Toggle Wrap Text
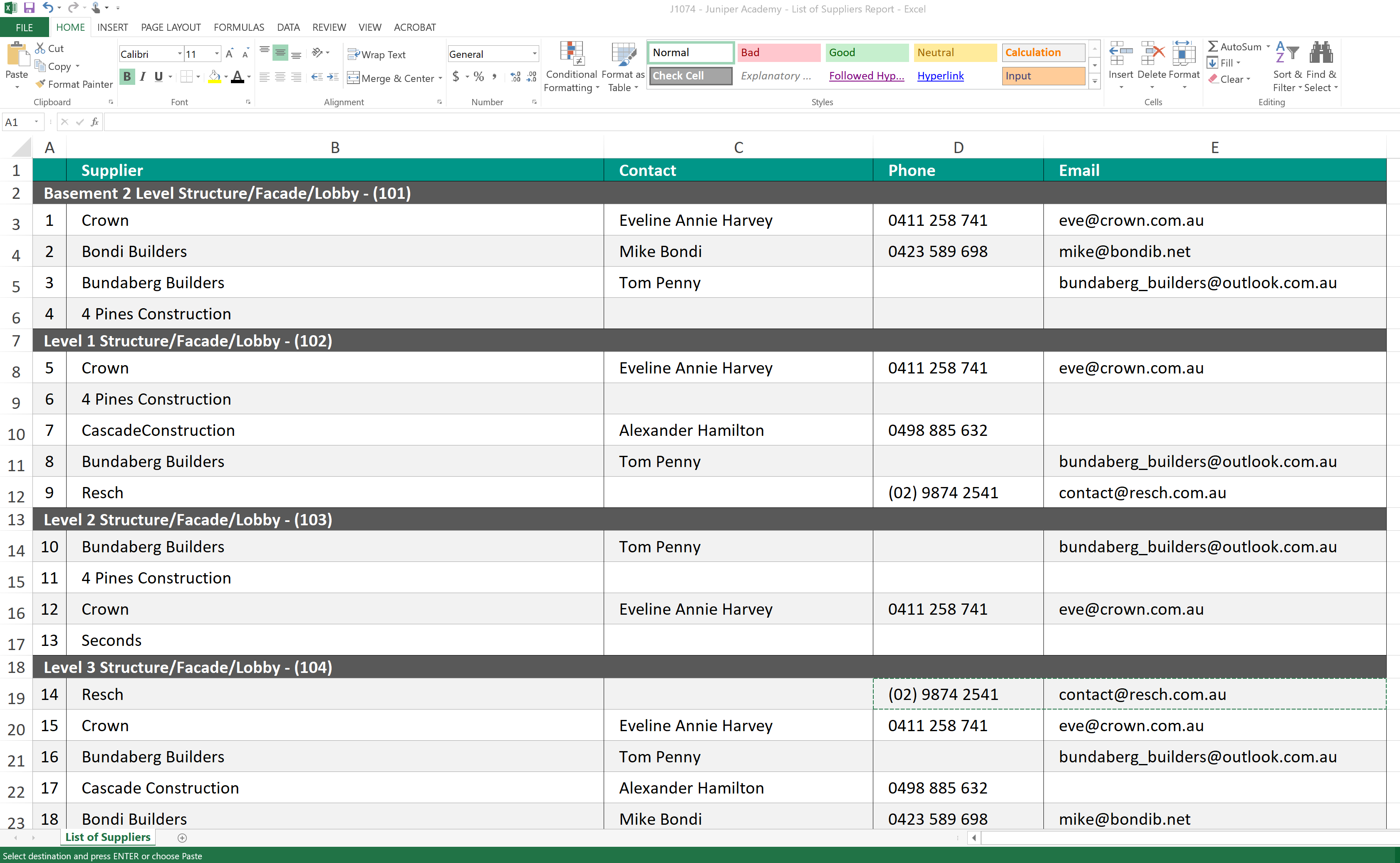This screenshot has width=1400, height=863. click(x=377, y=54)
